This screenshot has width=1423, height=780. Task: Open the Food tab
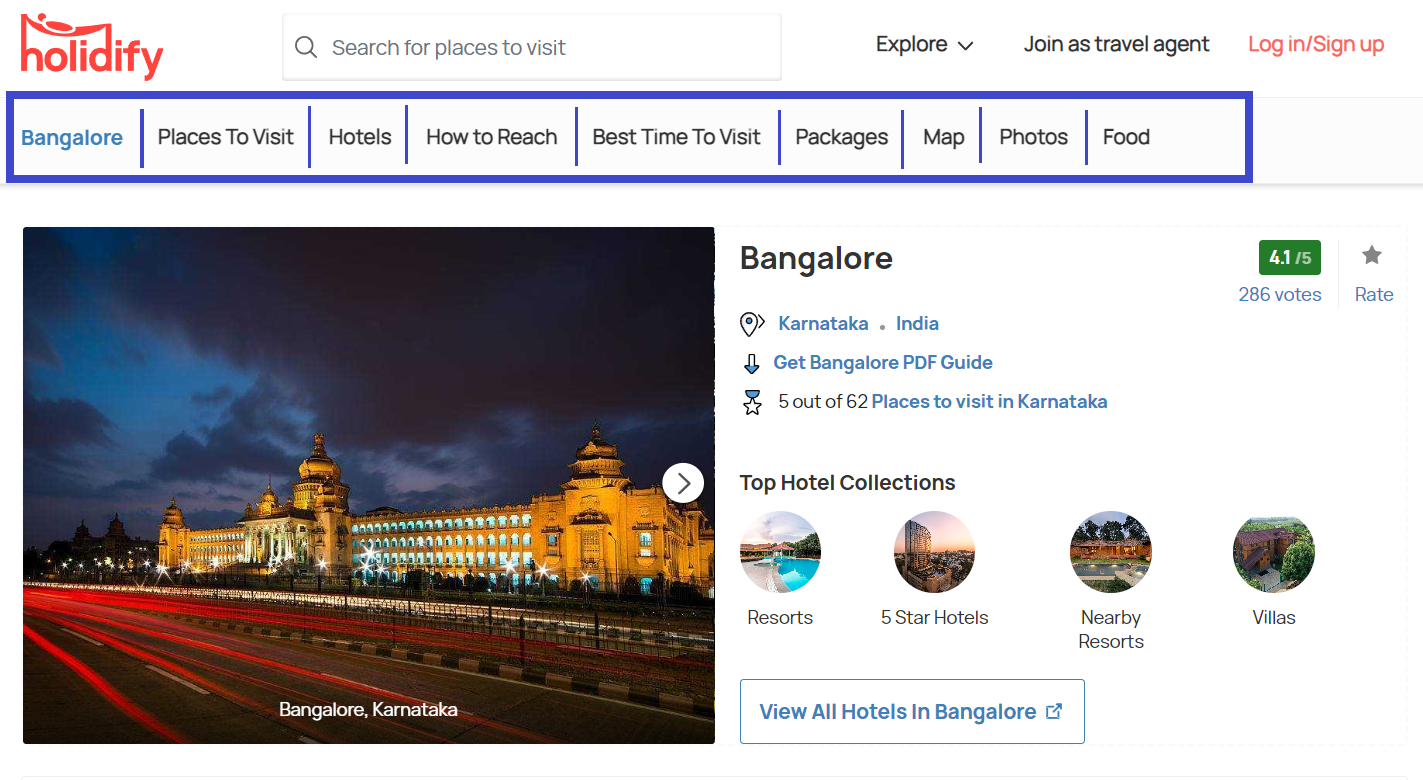(x=1126, y=137)
